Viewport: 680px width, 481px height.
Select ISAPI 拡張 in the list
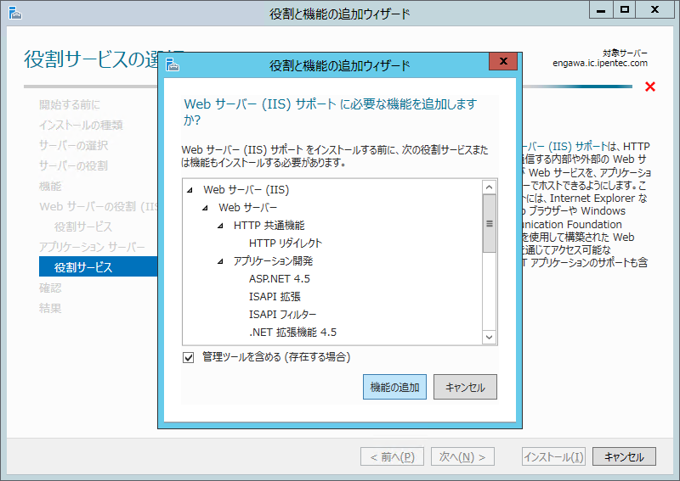275,297
